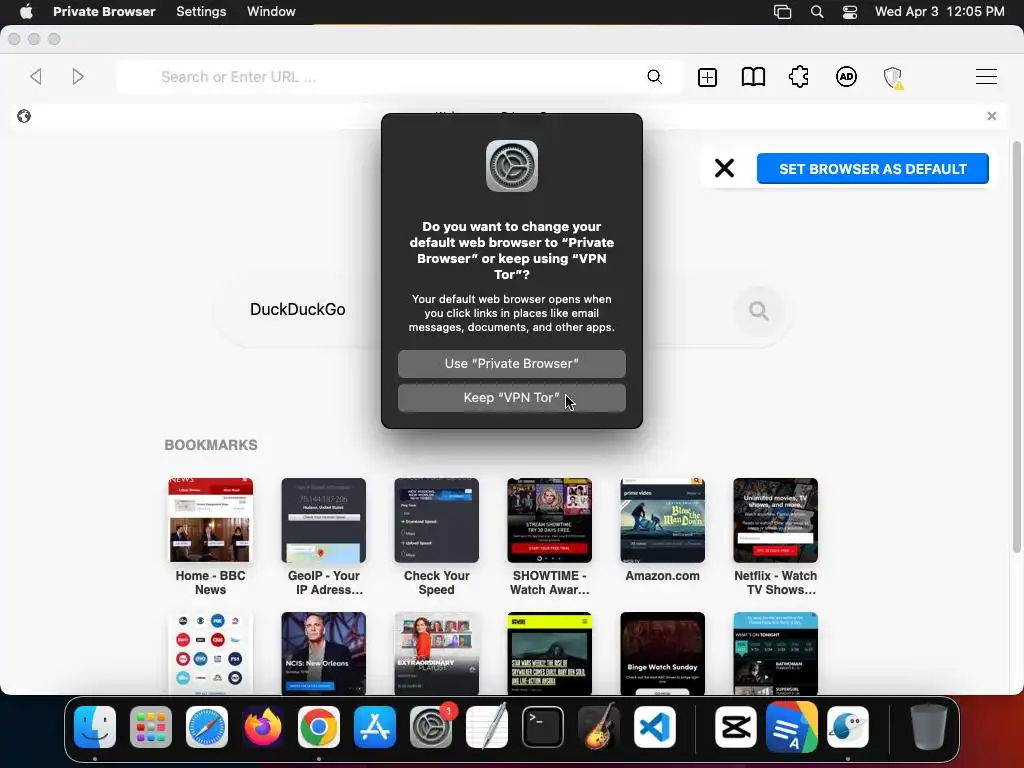Open the Settings menu
This screenshot has height=768, width=1024.
tap(201, 11)
